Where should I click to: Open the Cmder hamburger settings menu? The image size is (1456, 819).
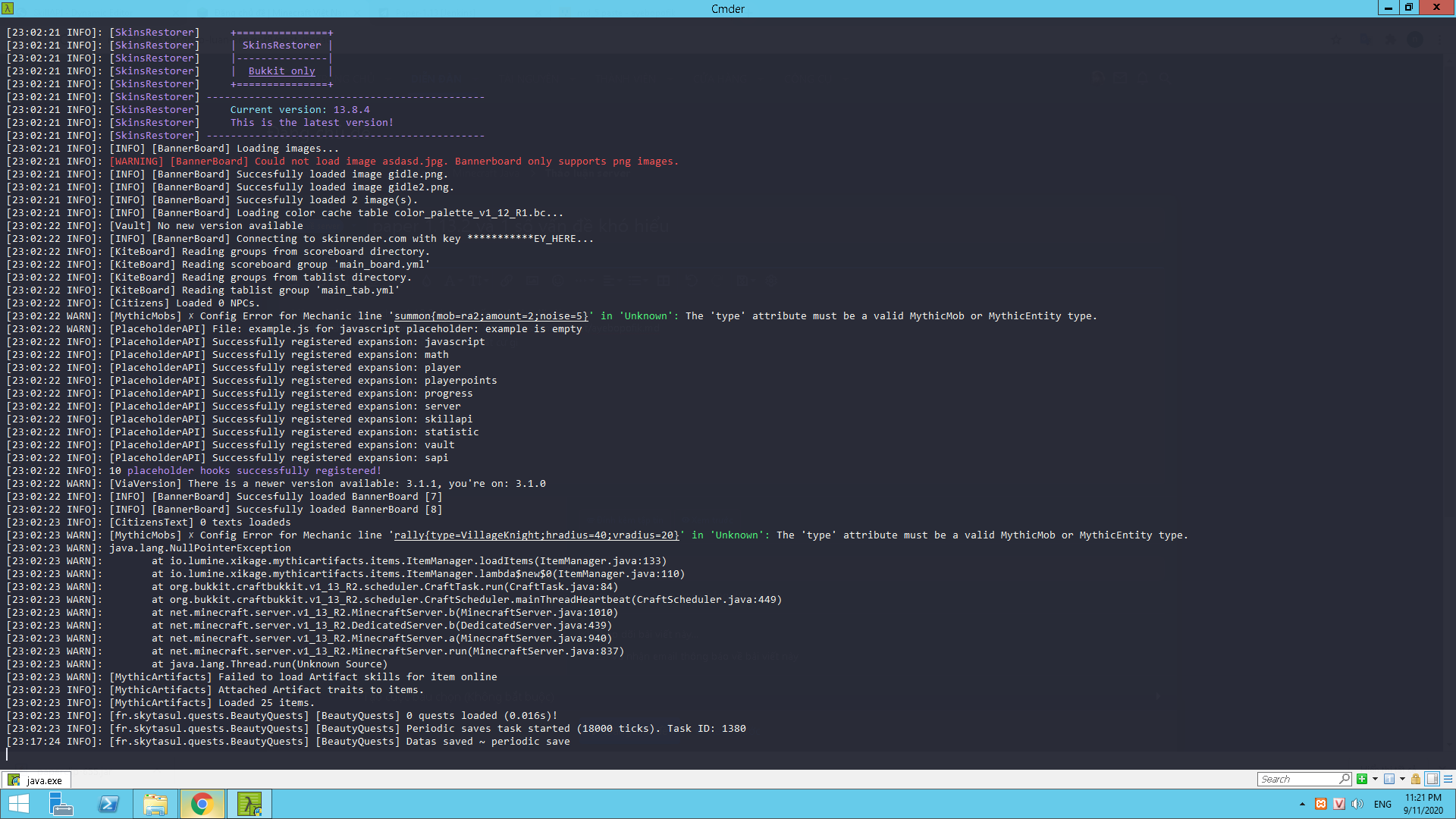1448,779
